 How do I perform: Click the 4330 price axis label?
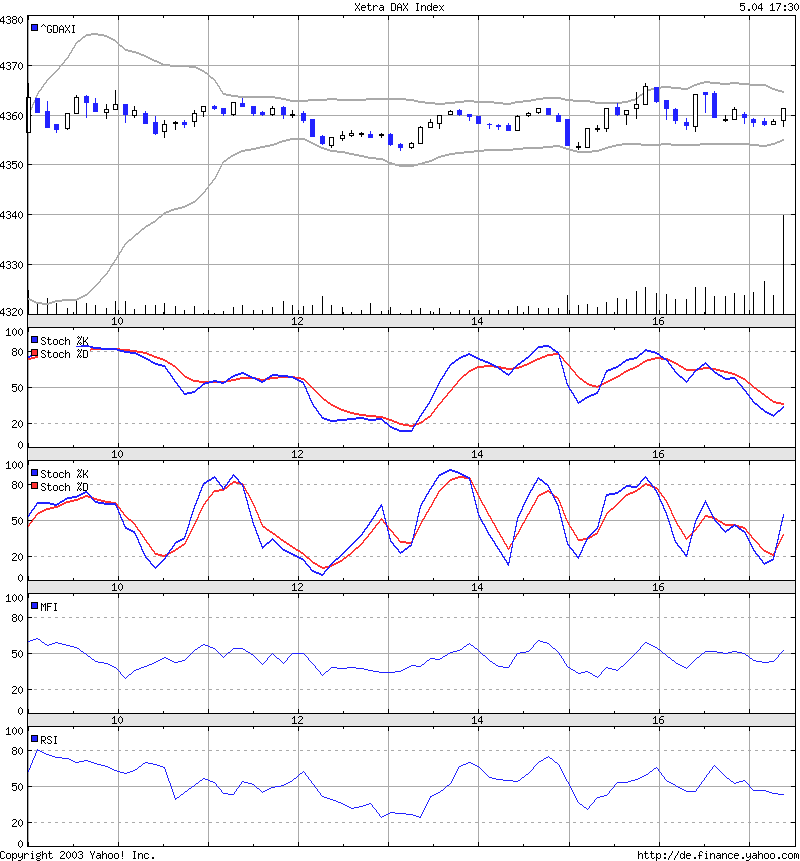pyautogui.click(x=12, y=265)
